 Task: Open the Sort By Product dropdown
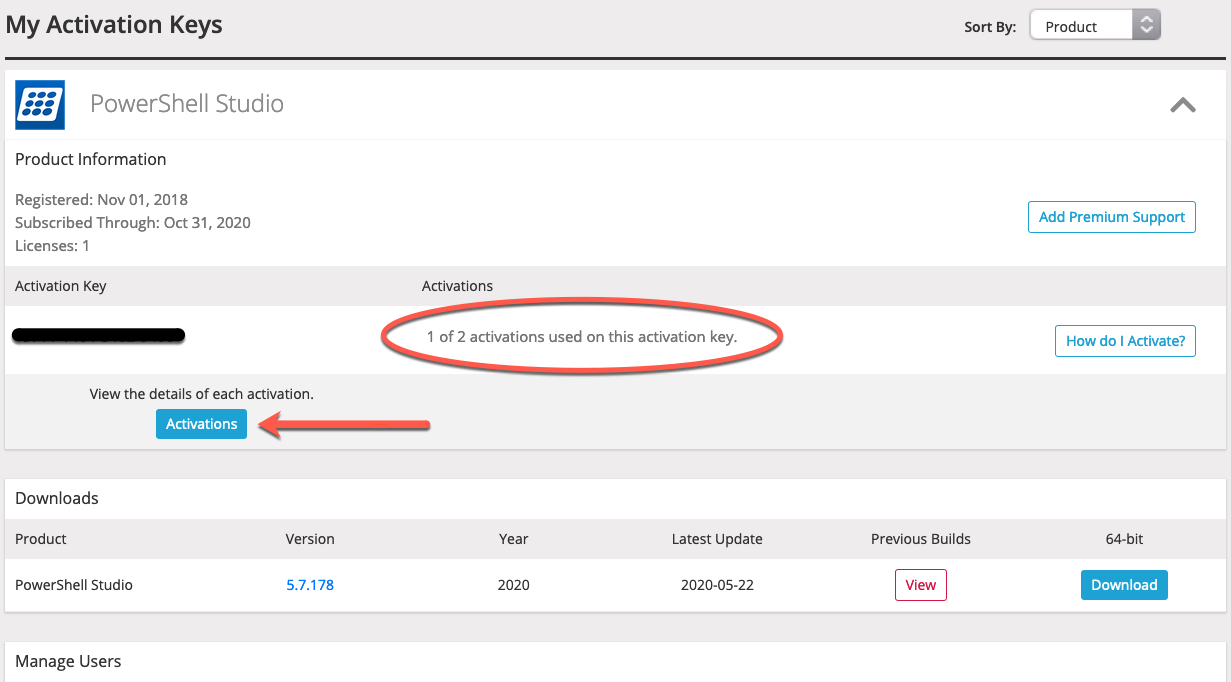point(1095,26)
